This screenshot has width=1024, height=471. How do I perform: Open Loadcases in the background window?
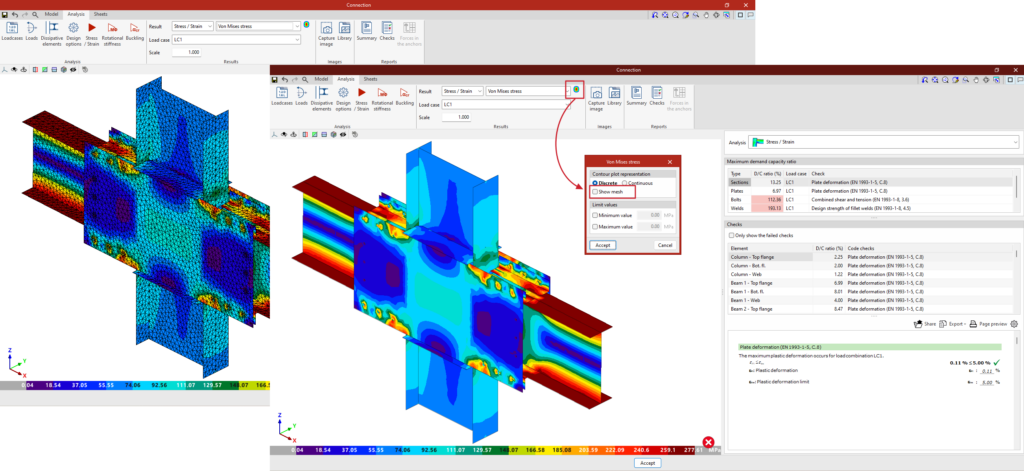12,31
